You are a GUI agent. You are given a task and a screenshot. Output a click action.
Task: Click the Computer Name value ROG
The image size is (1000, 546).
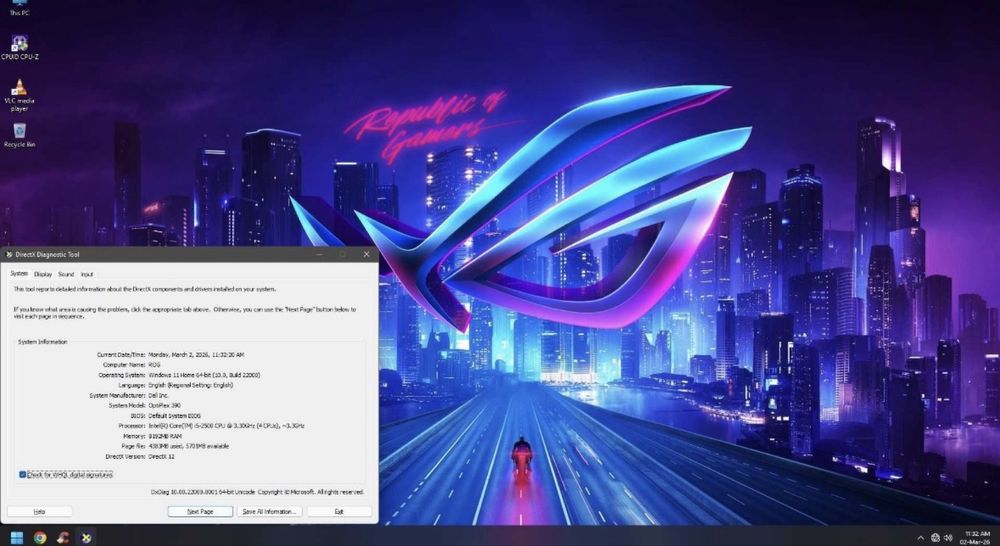click(x=154, y=365)
